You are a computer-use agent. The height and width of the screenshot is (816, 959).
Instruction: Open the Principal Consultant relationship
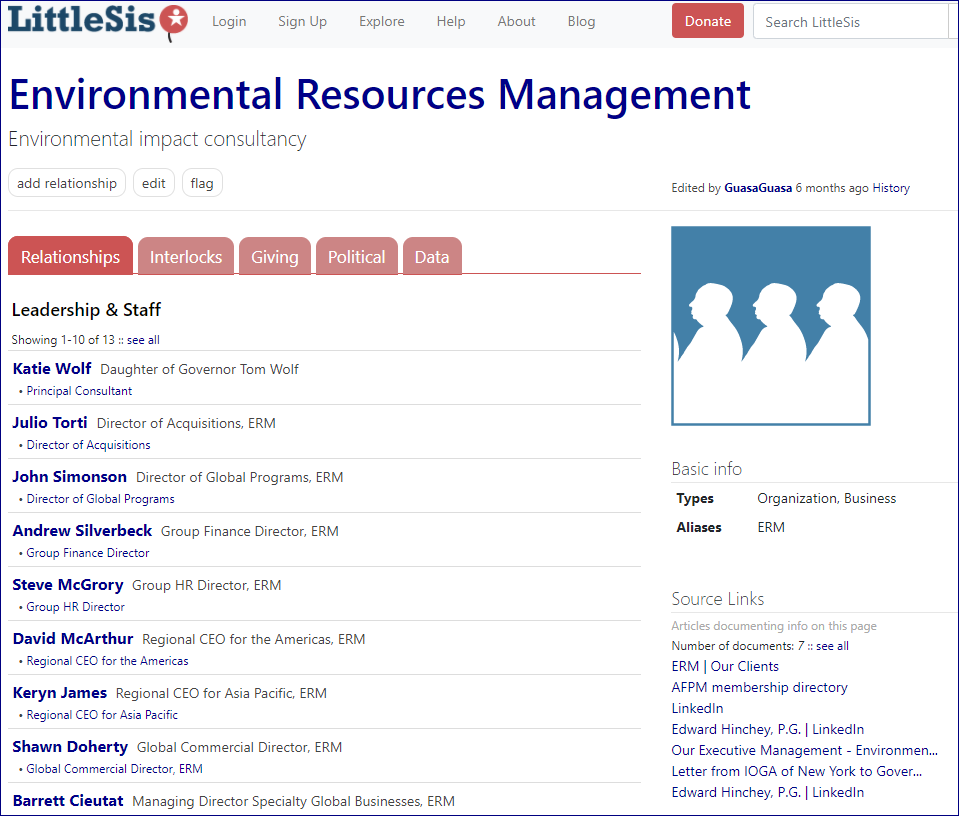click(79, 391)
